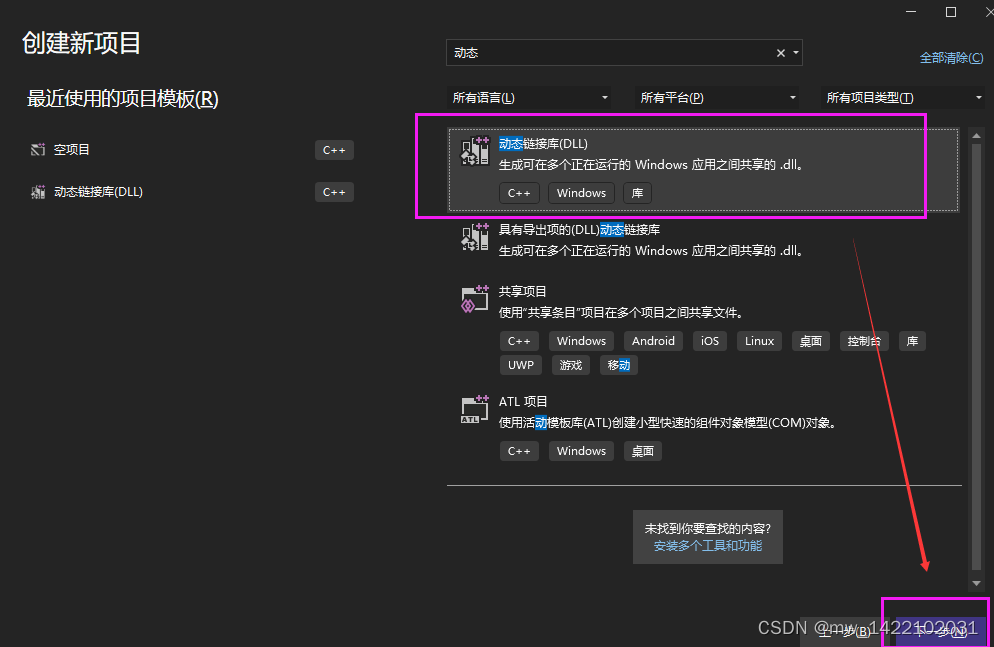Select the 动态链接库(DLL) template icon
This screenshot has height=647, width=994.
tap(474, 153)
